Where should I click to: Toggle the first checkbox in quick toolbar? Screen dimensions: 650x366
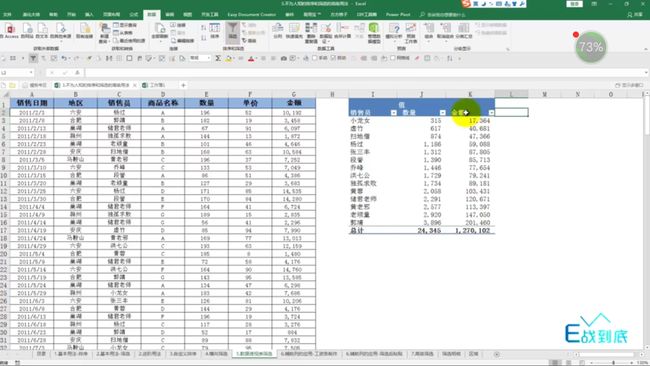[315, 58]
